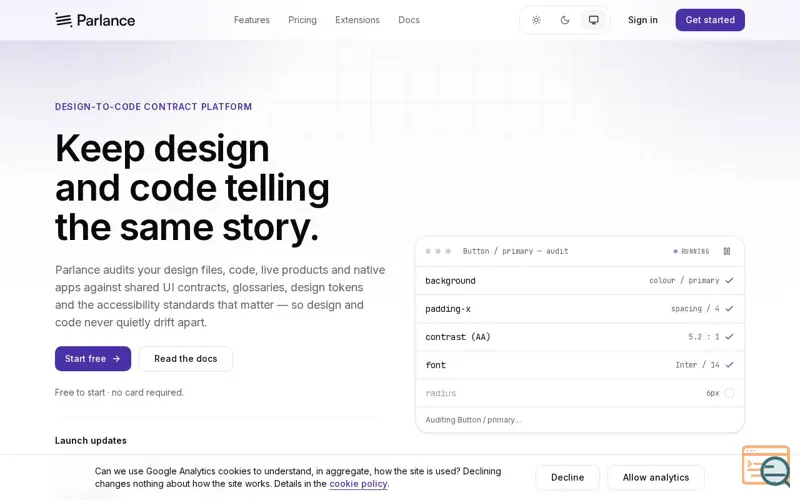Open the Pricing nav item
800x500 pixels.
pos(302,20)
